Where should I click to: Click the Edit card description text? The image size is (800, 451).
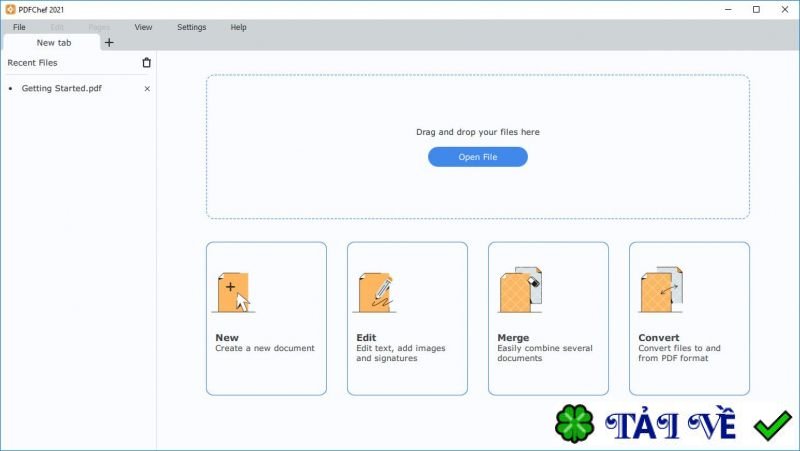[x=401, y=353]
